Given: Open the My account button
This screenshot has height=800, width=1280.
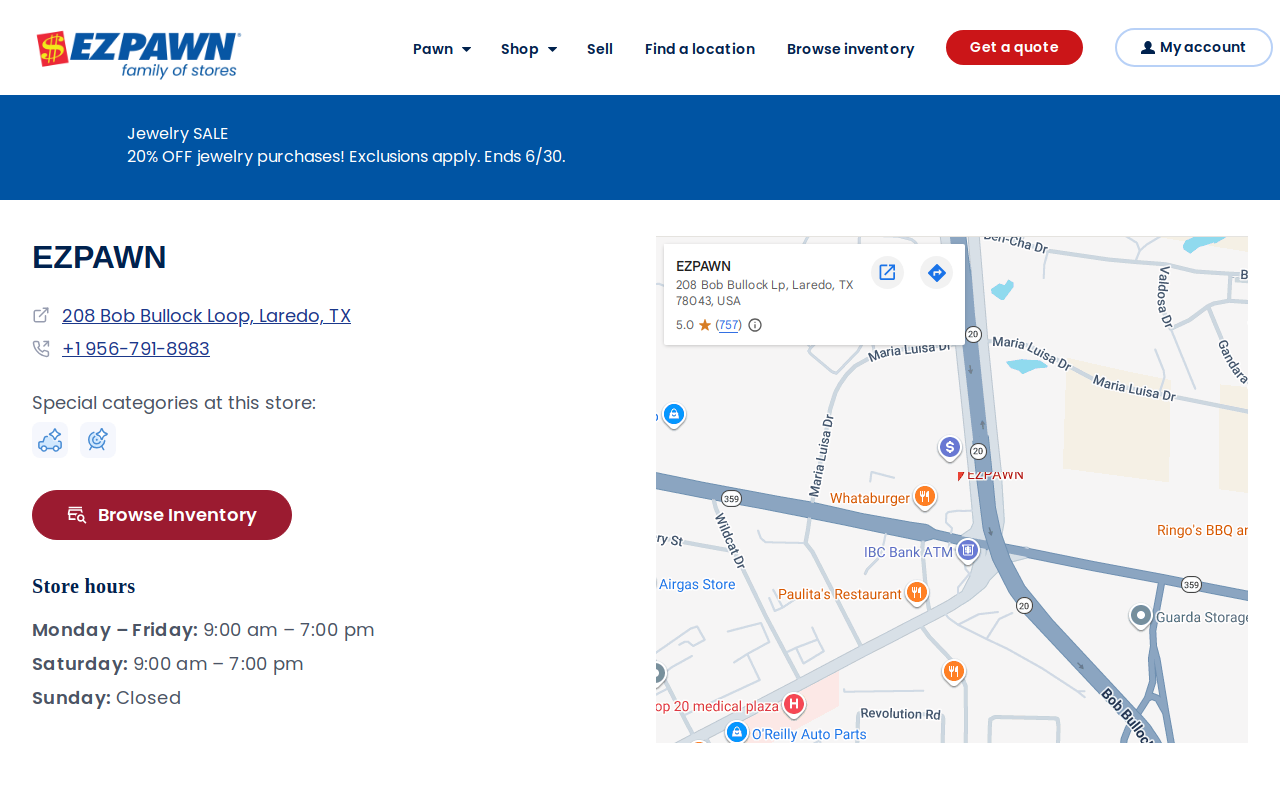Looking at the screenshot, I should click(x=1193, y=47).
